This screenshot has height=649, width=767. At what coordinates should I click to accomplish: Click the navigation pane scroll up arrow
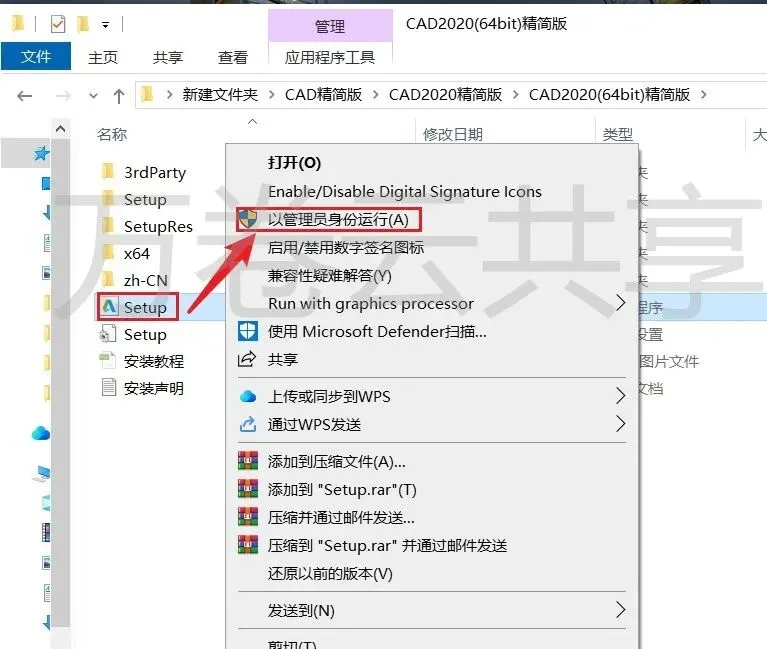(61, 129)
